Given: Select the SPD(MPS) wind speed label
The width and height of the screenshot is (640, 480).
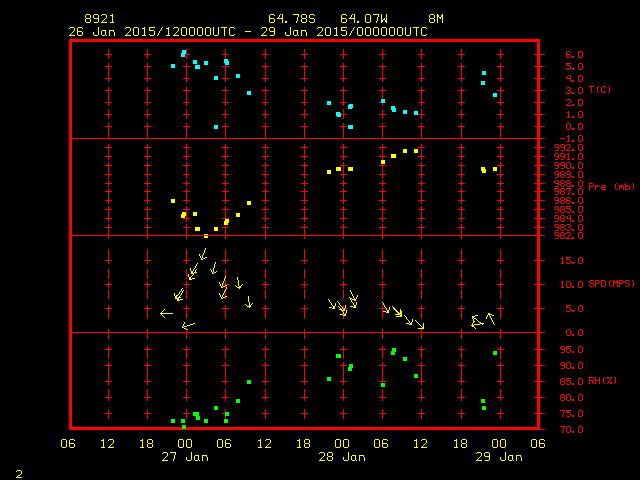Looking at the screenshot, I should coord(612,284).
